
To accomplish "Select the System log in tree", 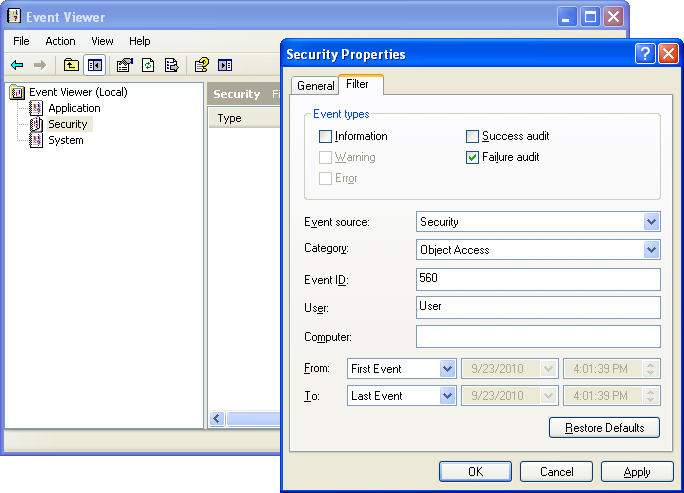I will [66, 140].
